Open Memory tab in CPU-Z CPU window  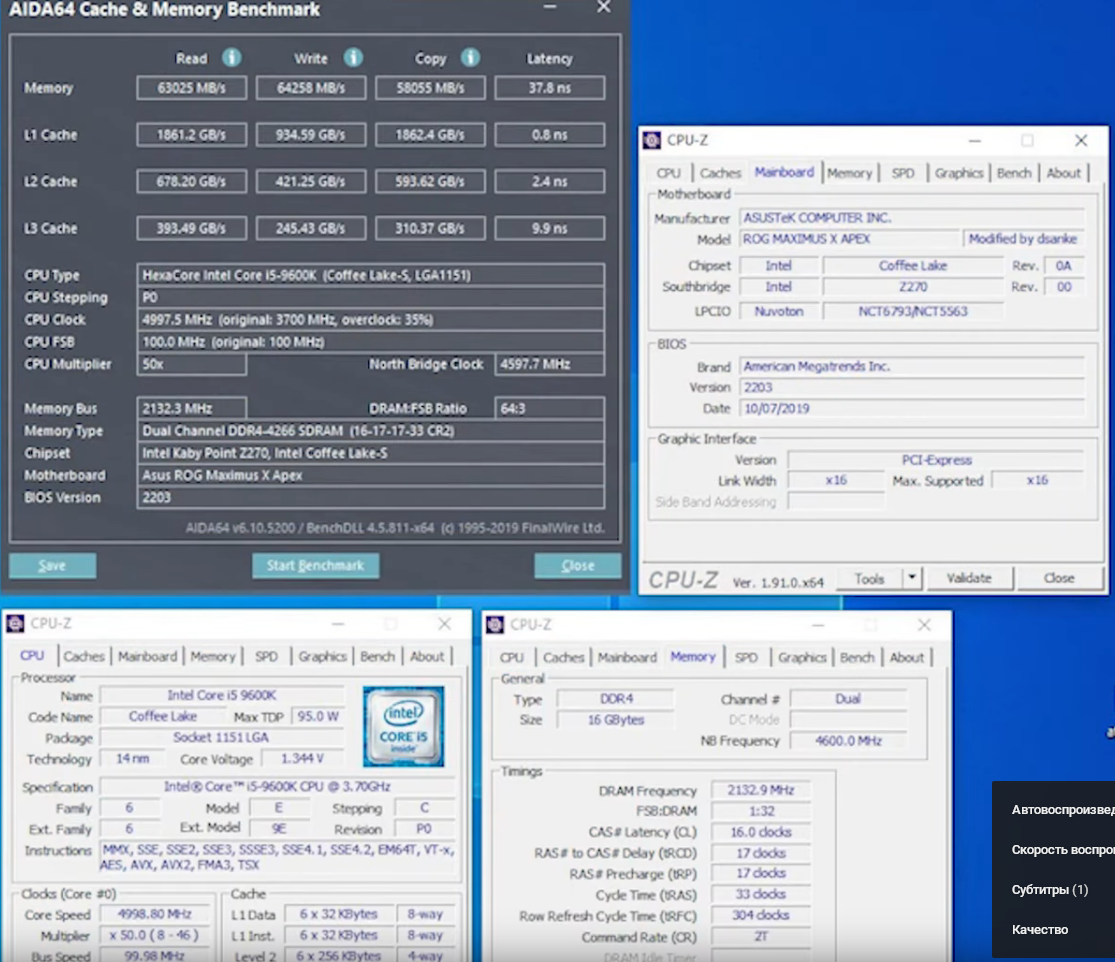(x=213, y=656)
